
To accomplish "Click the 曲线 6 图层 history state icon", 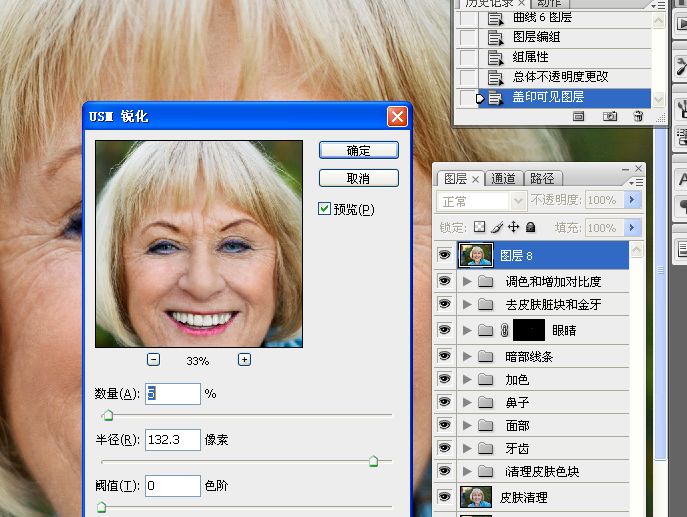I will click(495, 18).
